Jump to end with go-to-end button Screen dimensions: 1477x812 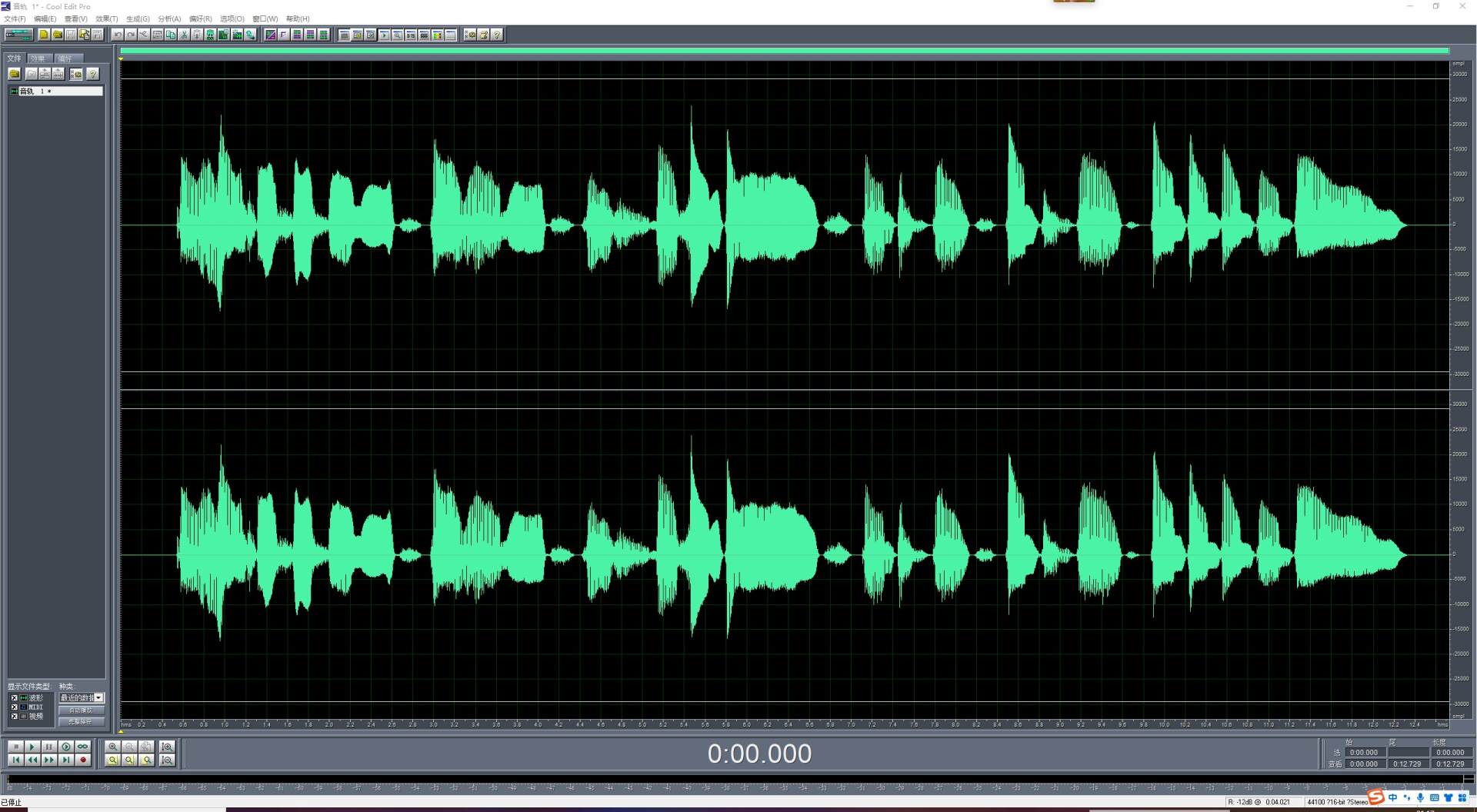(x=66, y=760)
